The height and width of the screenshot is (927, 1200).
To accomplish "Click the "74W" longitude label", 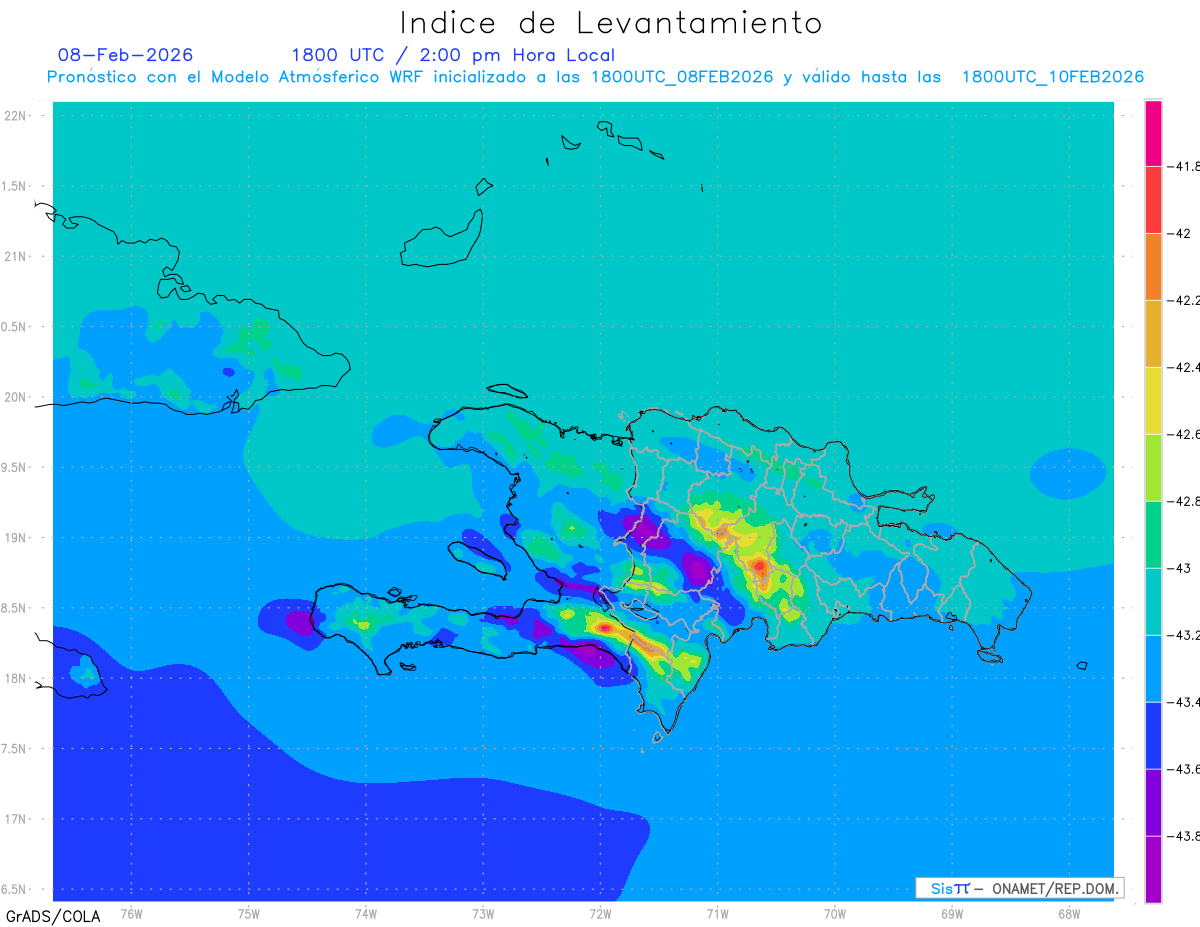I will coord(366,913).
